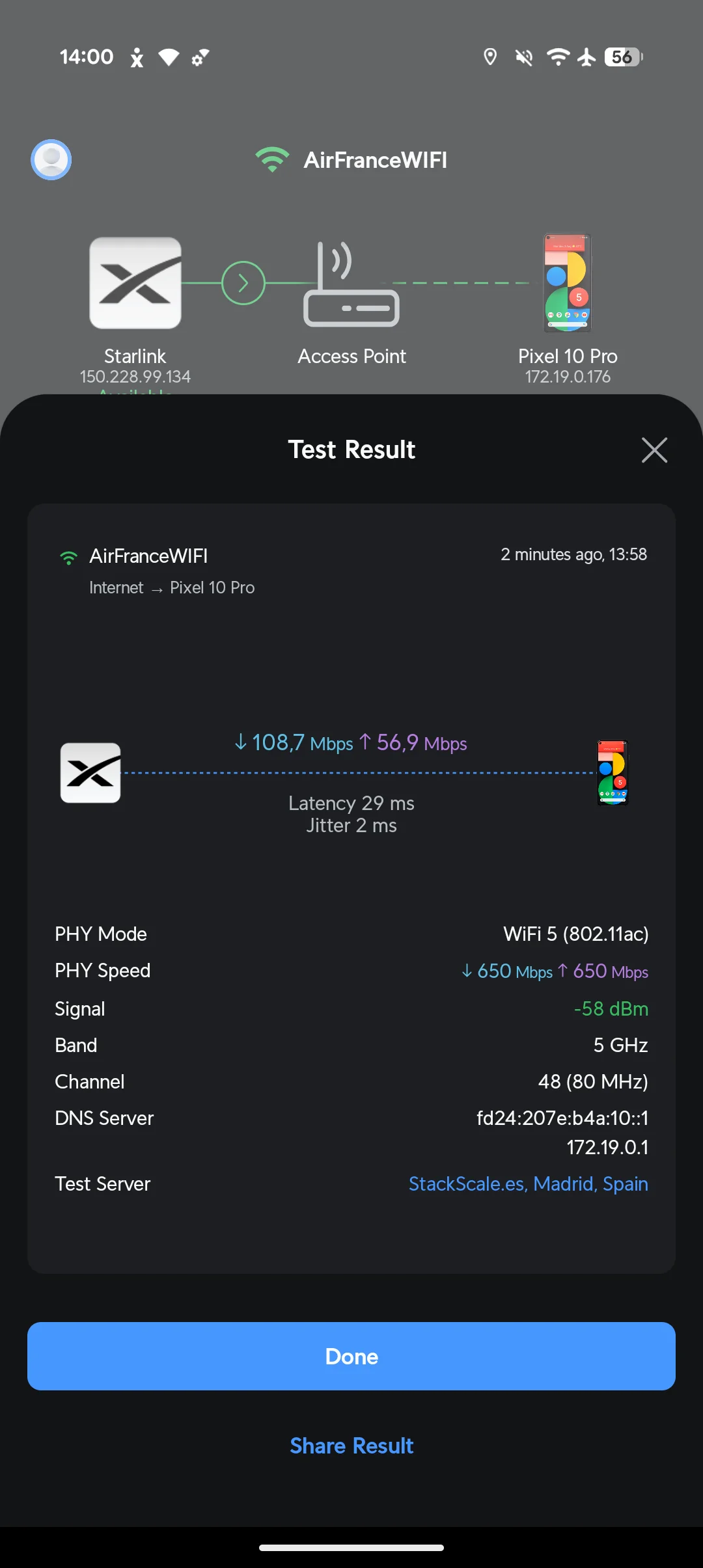Open the StackScale.es Madrid test server link
The height and width of the screenshot is (1568, 703).
[x=528, y=1183]
